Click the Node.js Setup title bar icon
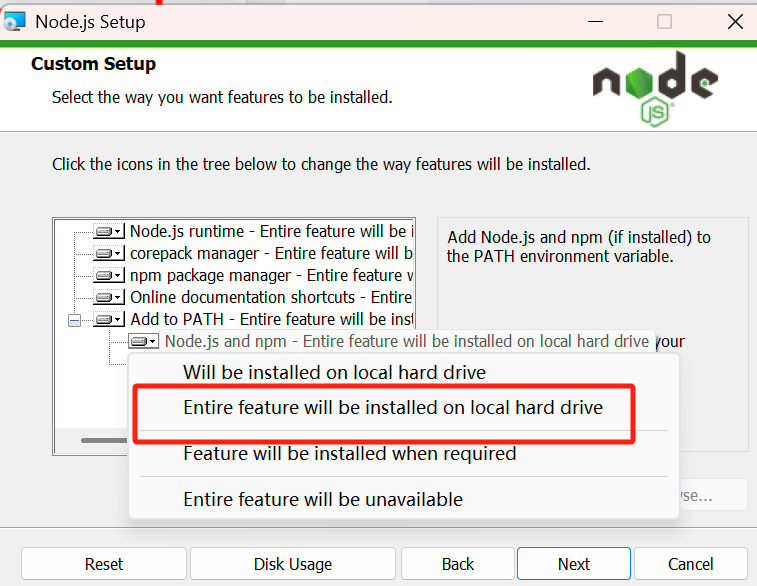Image resolution: width=757 pixels, height=586 pixels. (x=14, y=22)
